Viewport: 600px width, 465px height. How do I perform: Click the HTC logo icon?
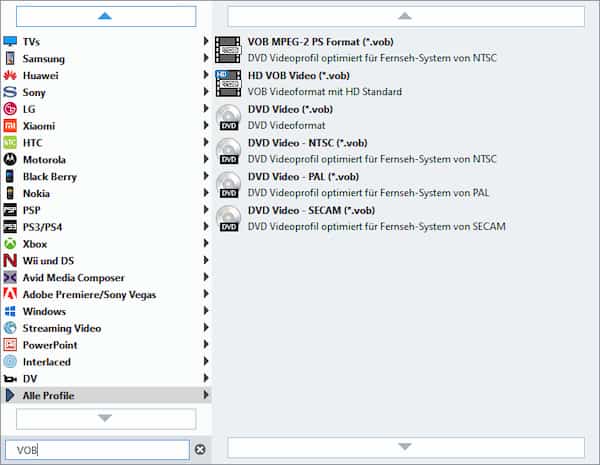[x=10, y=143]
